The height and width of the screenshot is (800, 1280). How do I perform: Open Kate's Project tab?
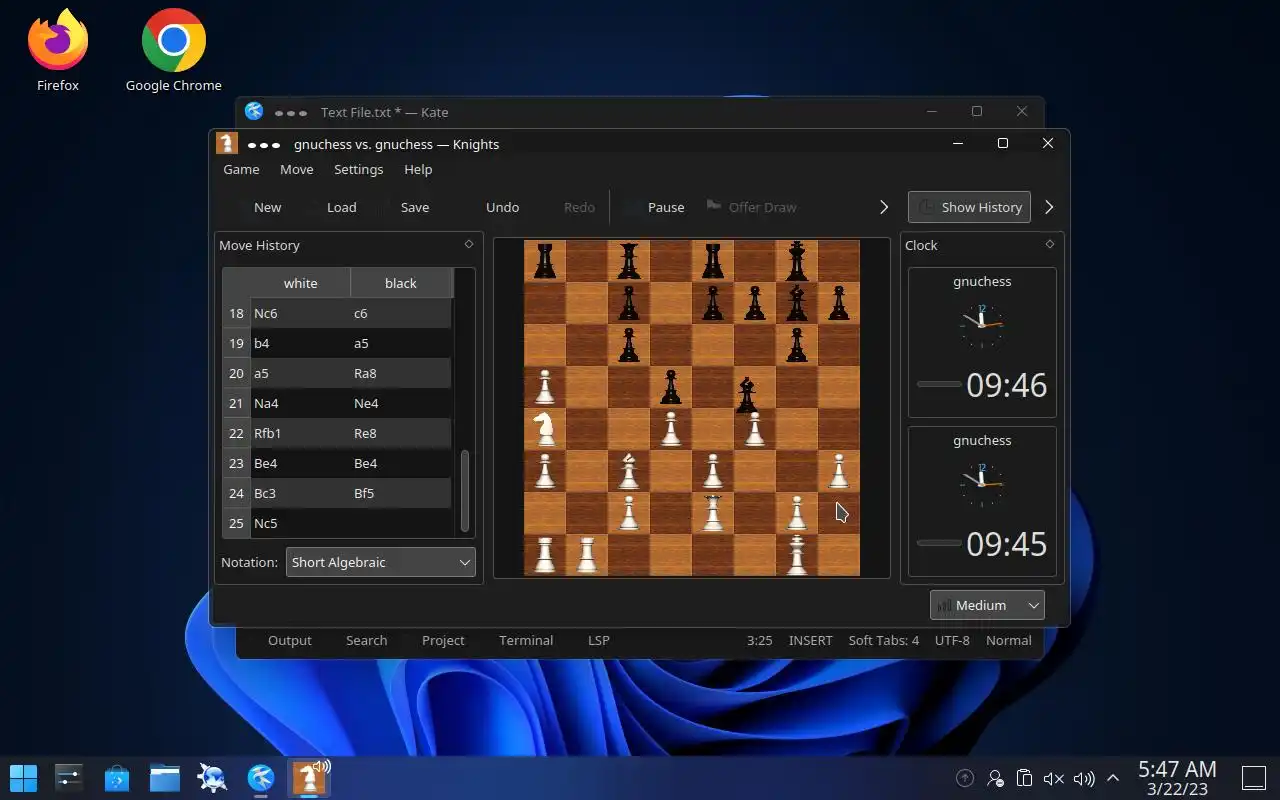[443, 640]
